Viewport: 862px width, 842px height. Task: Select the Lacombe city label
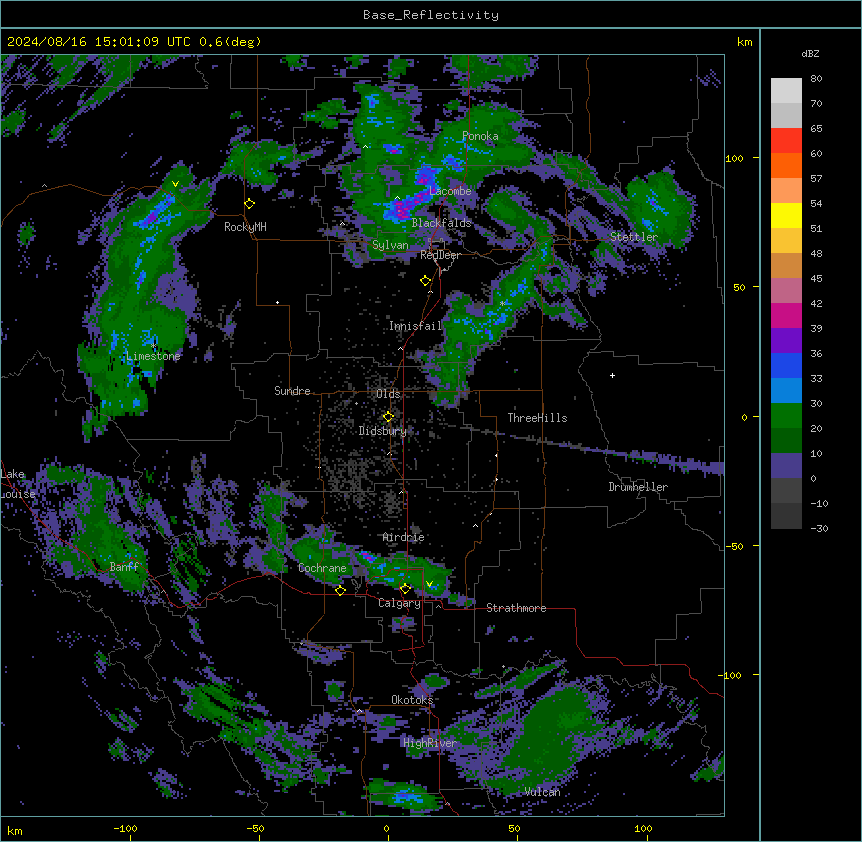coord(450,191)
